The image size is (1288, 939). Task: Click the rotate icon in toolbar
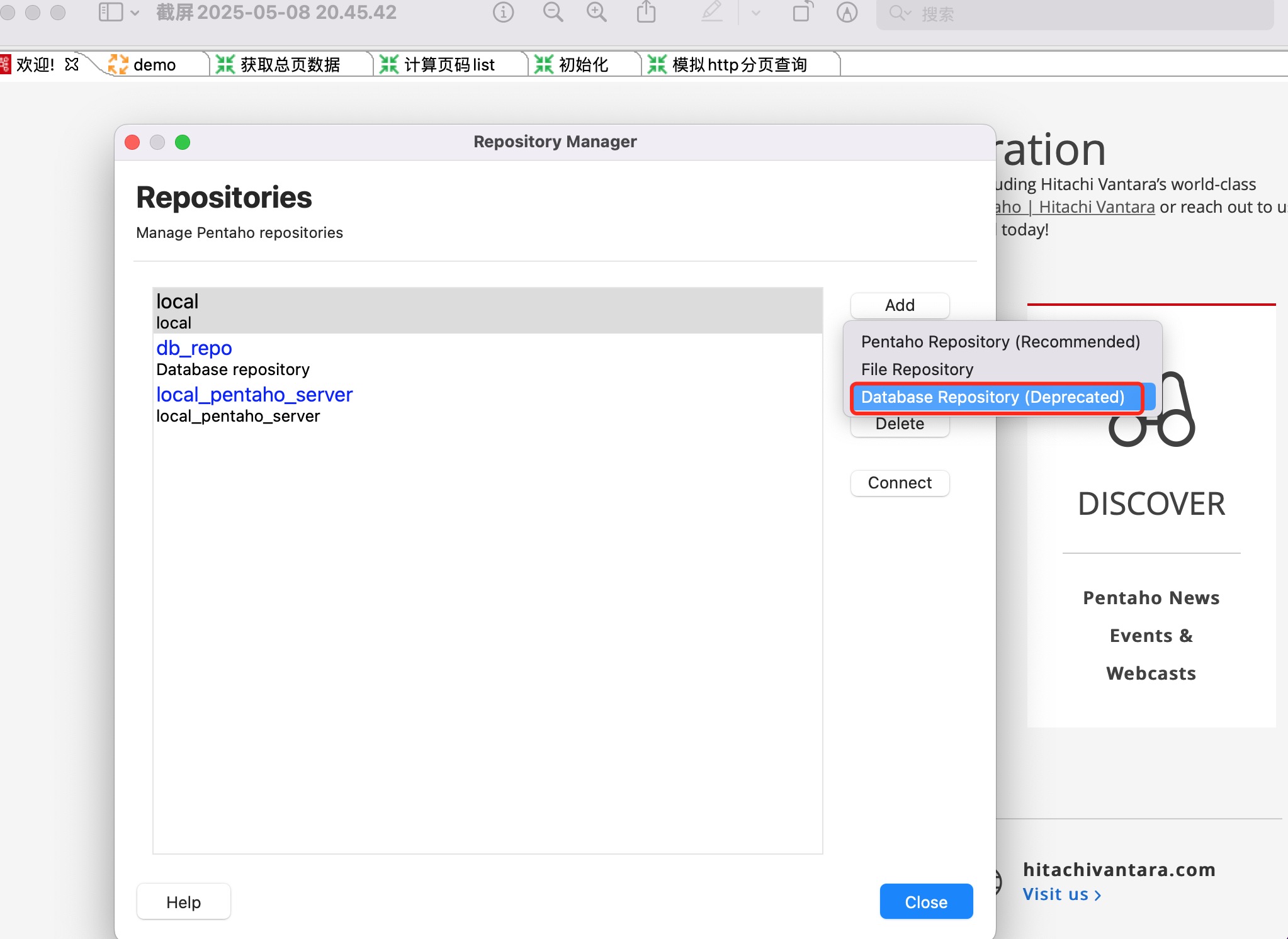[x=802, y=13]
